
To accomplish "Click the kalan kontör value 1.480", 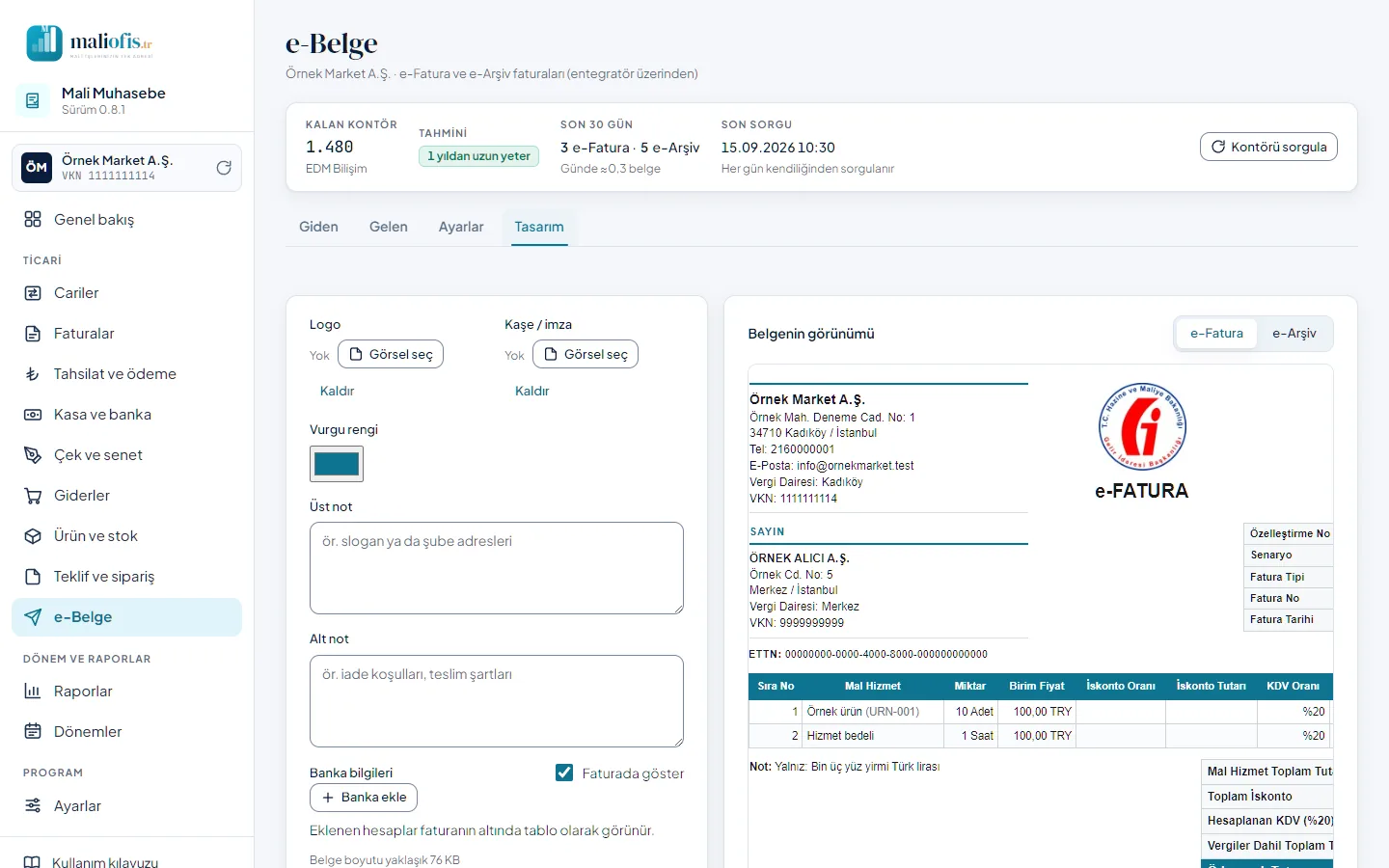I will 330,147.
